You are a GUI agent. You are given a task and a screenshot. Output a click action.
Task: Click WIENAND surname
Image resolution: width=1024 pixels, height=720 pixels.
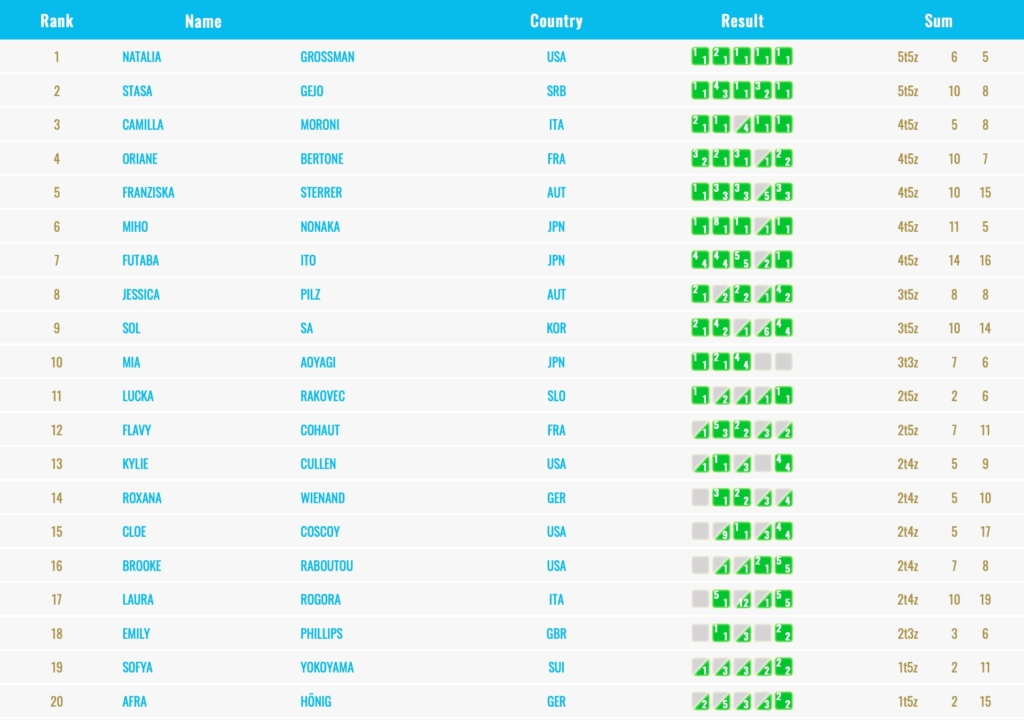point(323,498)
